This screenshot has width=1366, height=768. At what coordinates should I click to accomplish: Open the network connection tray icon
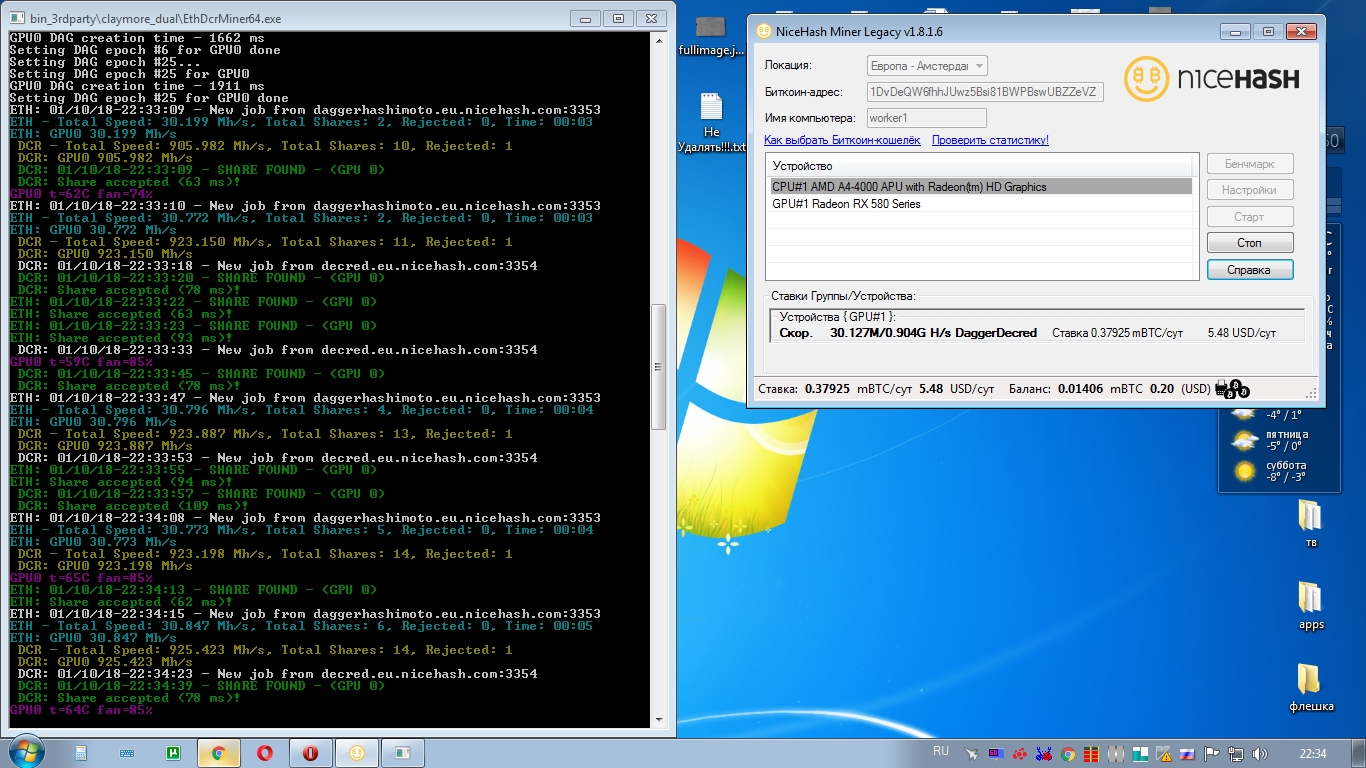(x=1236, y=754)
